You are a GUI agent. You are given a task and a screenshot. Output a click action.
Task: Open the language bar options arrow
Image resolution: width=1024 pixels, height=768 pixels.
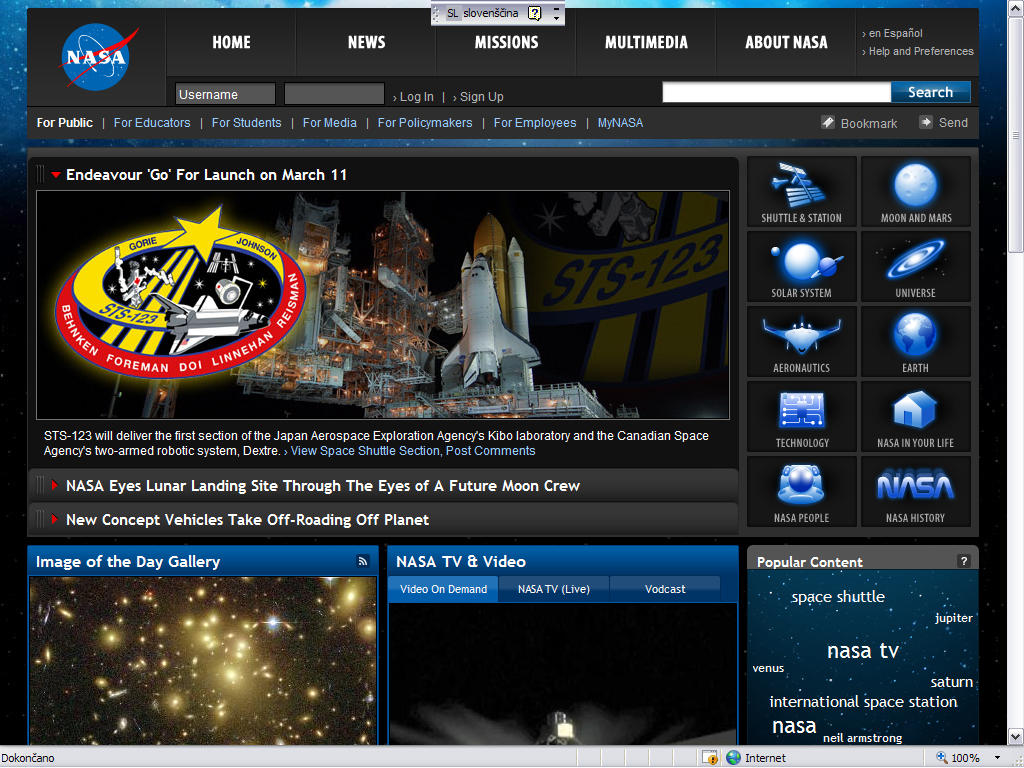click(556, 18)
